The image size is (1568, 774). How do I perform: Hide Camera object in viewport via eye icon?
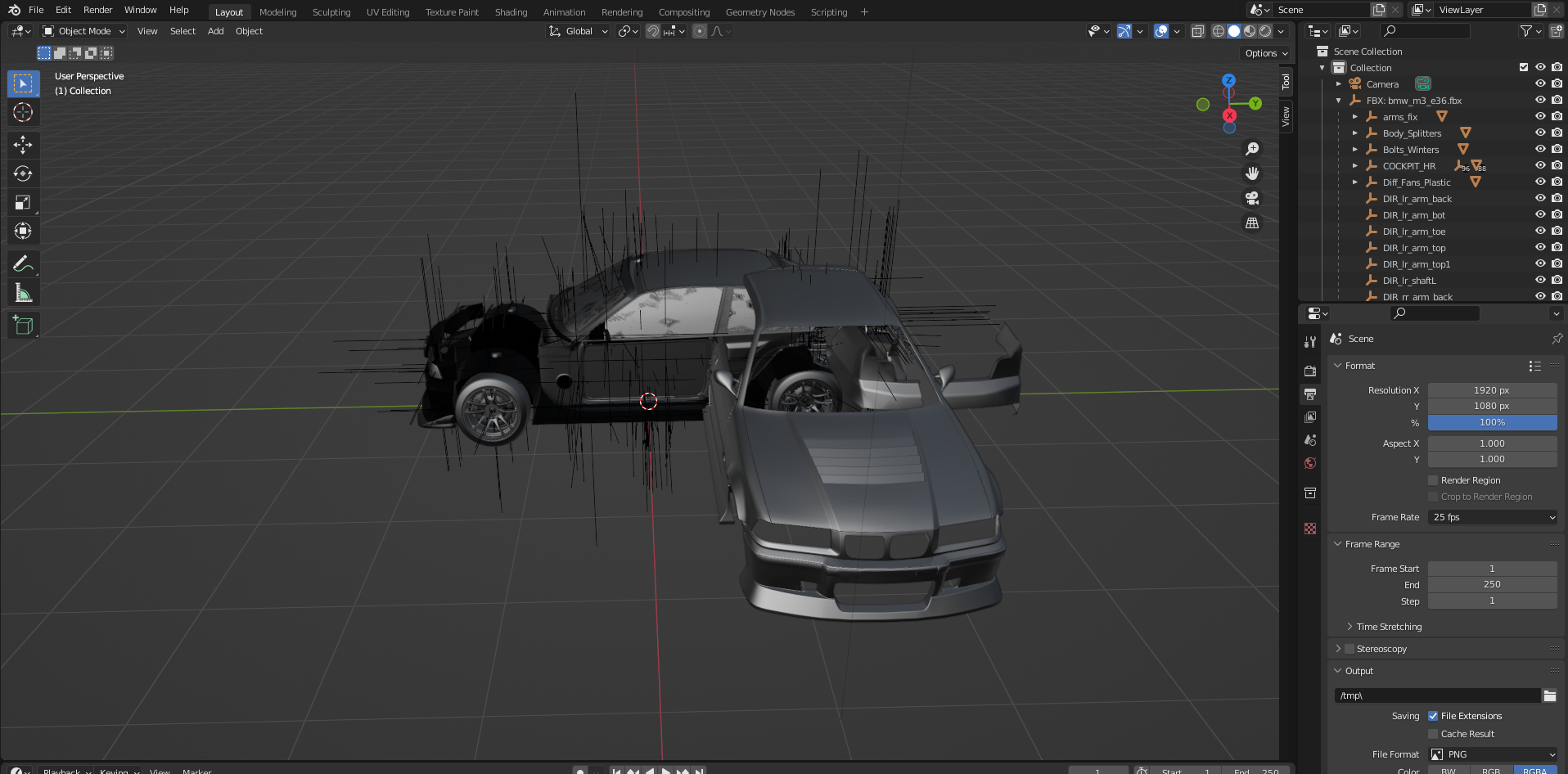tap(1540, 83)
